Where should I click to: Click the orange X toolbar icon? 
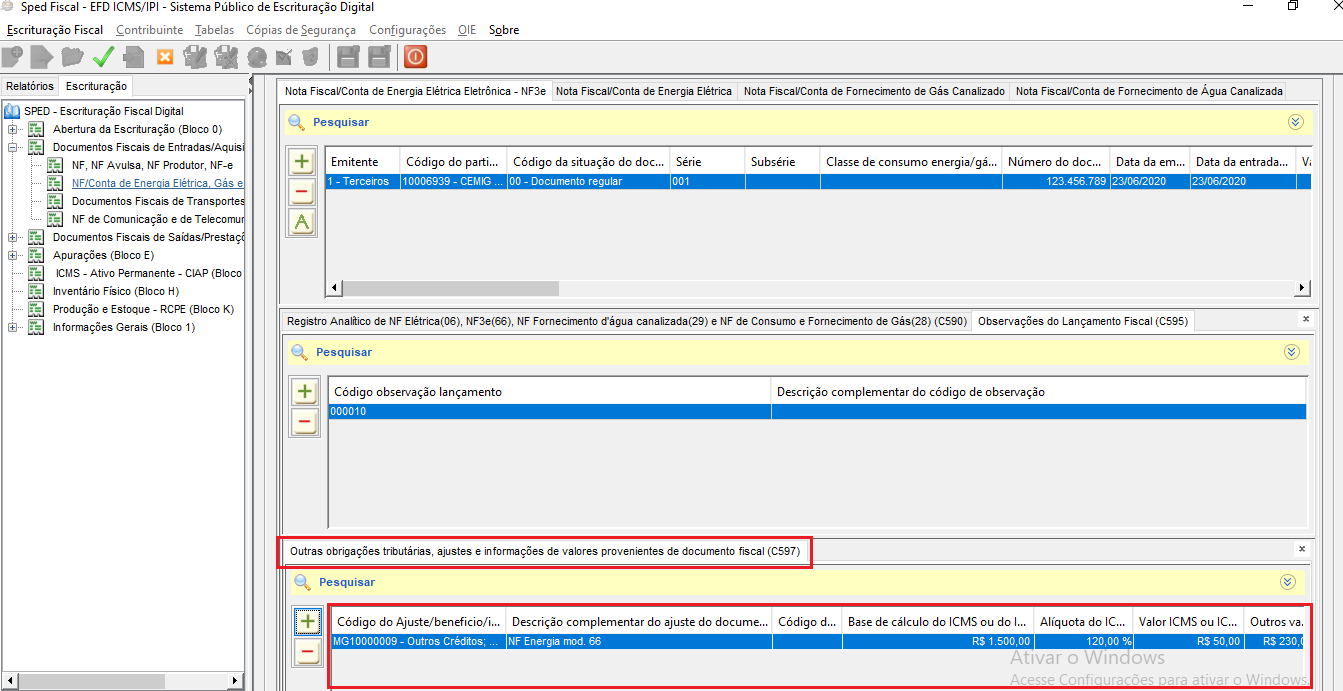165,57
